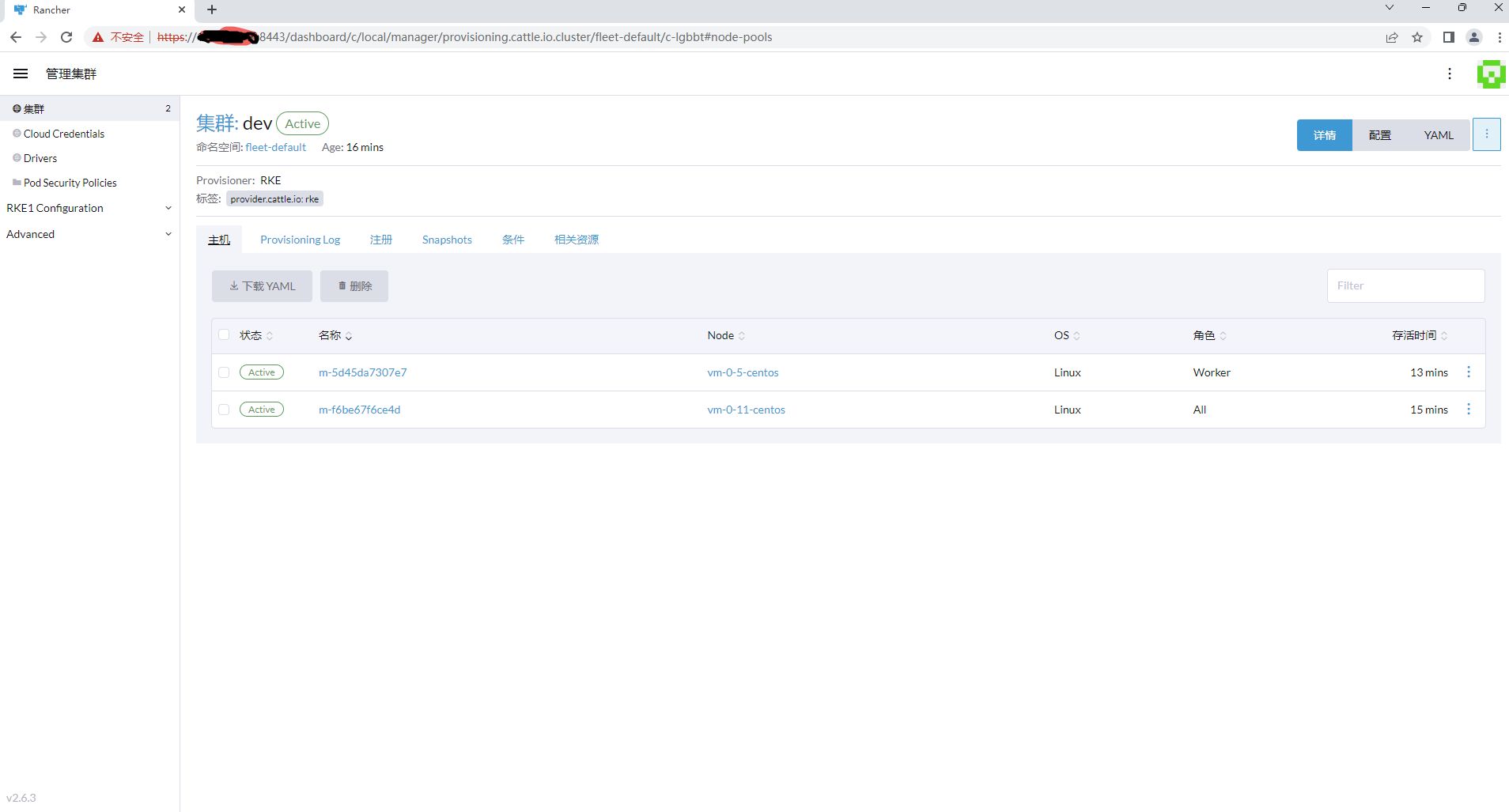Screen dimensions: 1509x812
Task: Open node vm-0-11-centos
Action: click(x=746, y=410)
